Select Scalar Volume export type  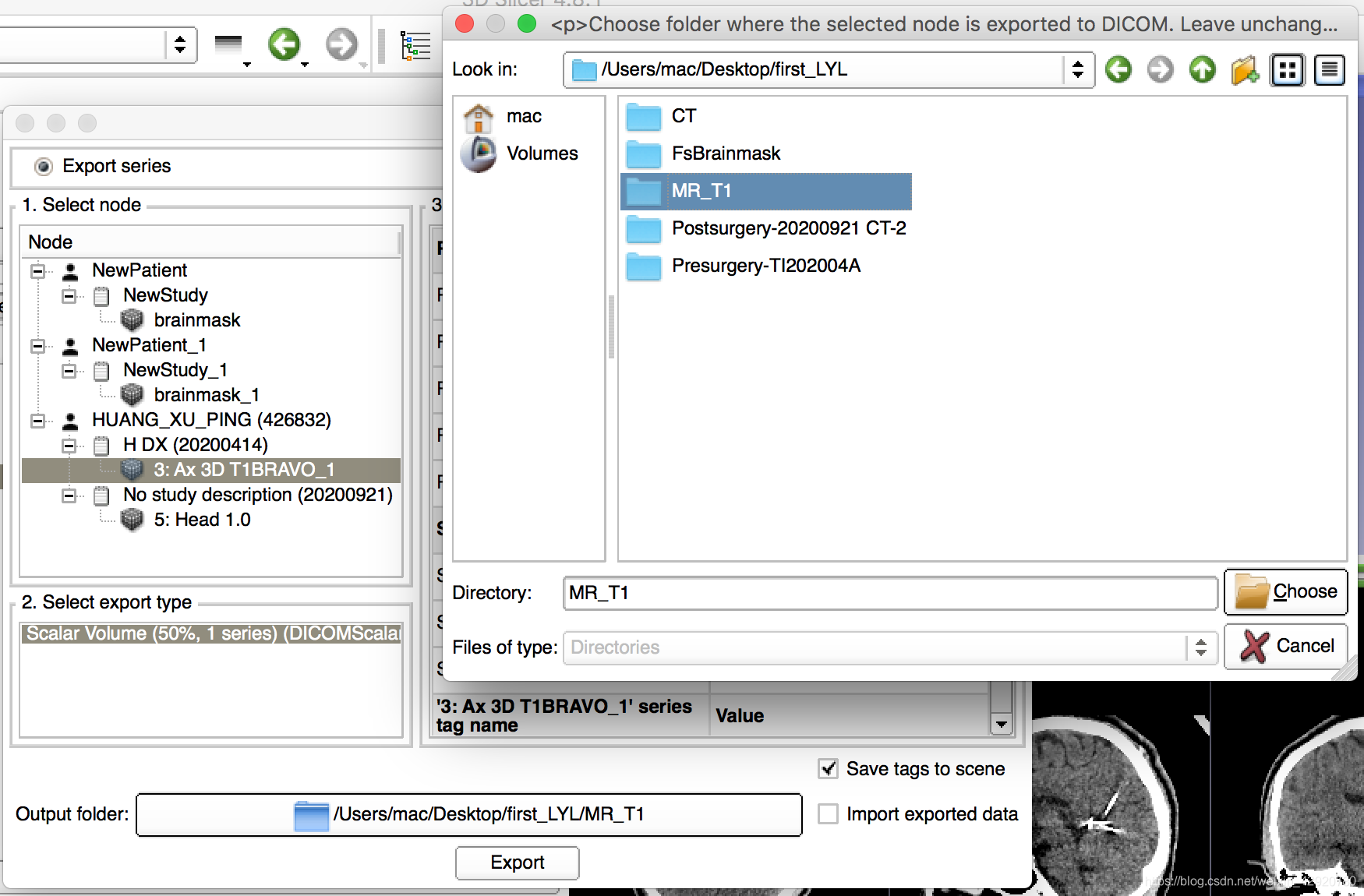(211, 633)
